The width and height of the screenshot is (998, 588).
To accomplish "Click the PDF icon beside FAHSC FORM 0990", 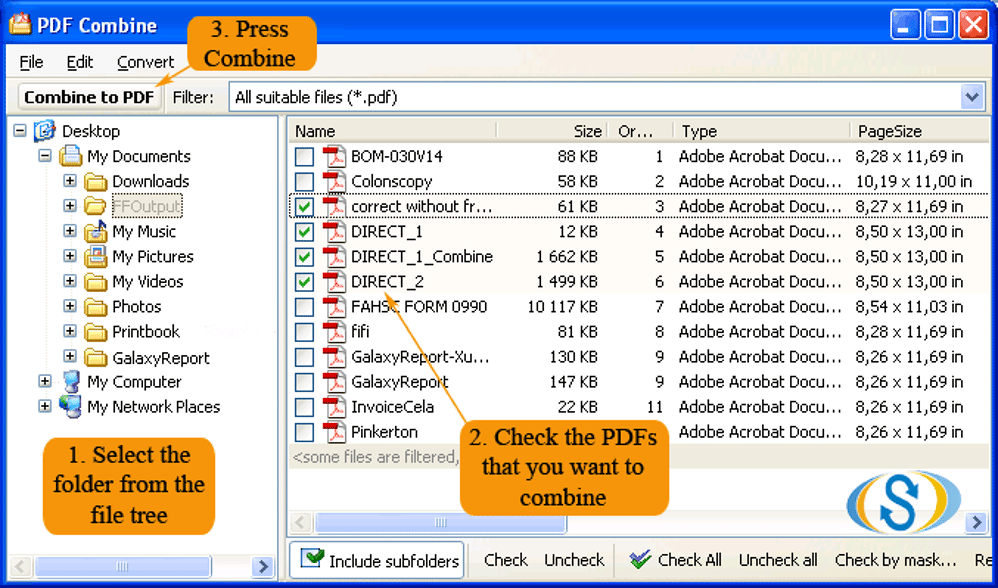I will [x=334, y=307].
